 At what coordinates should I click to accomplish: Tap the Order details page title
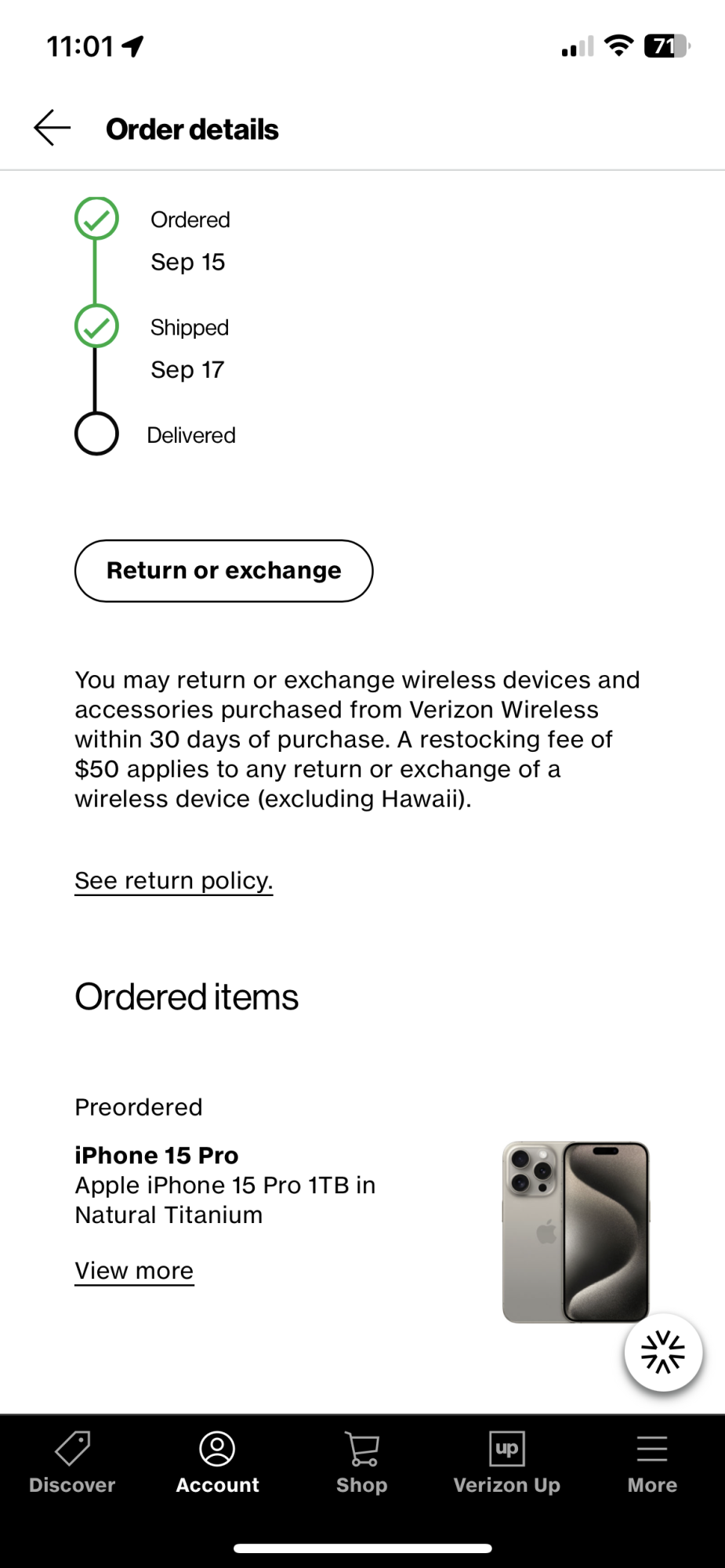coord(192,129)
